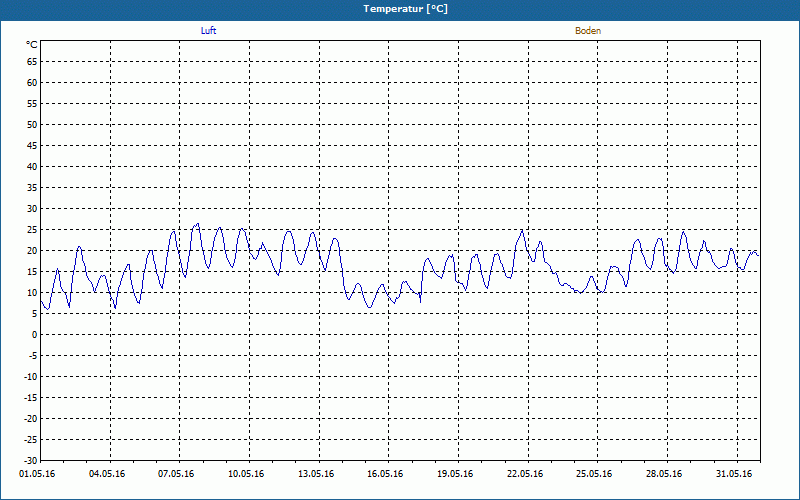The width and height of the screenshot is (800, 500).
Task: Click the 25 y-axis value
Action: [32, 230]
